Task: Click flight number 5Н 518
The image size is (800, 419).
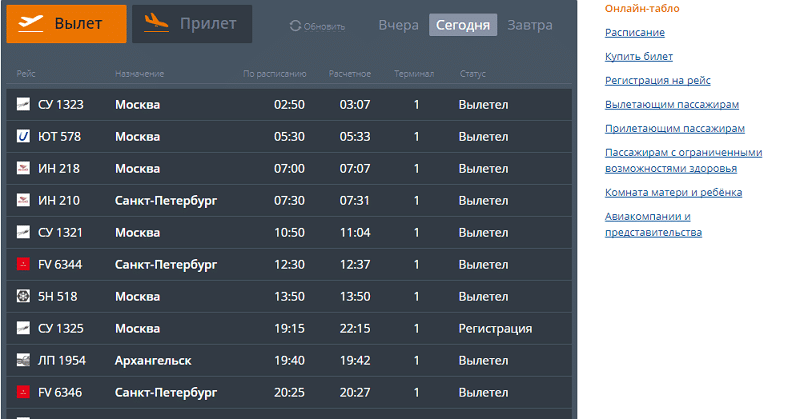Action: click(x=58, y=297)
